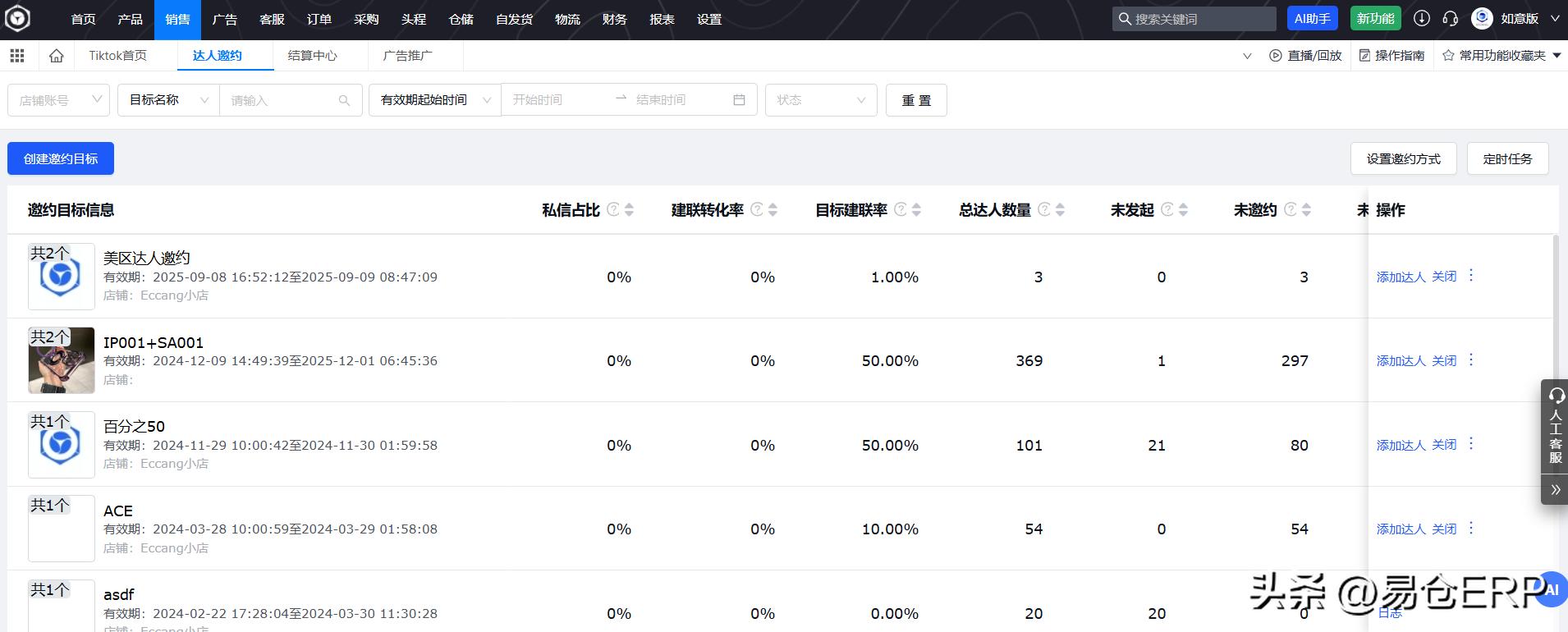This screenshot has width=1568, height=632.
Task: Open more options for 百分之50 row
Action: pyautogui.click(x=1471, y=444)
